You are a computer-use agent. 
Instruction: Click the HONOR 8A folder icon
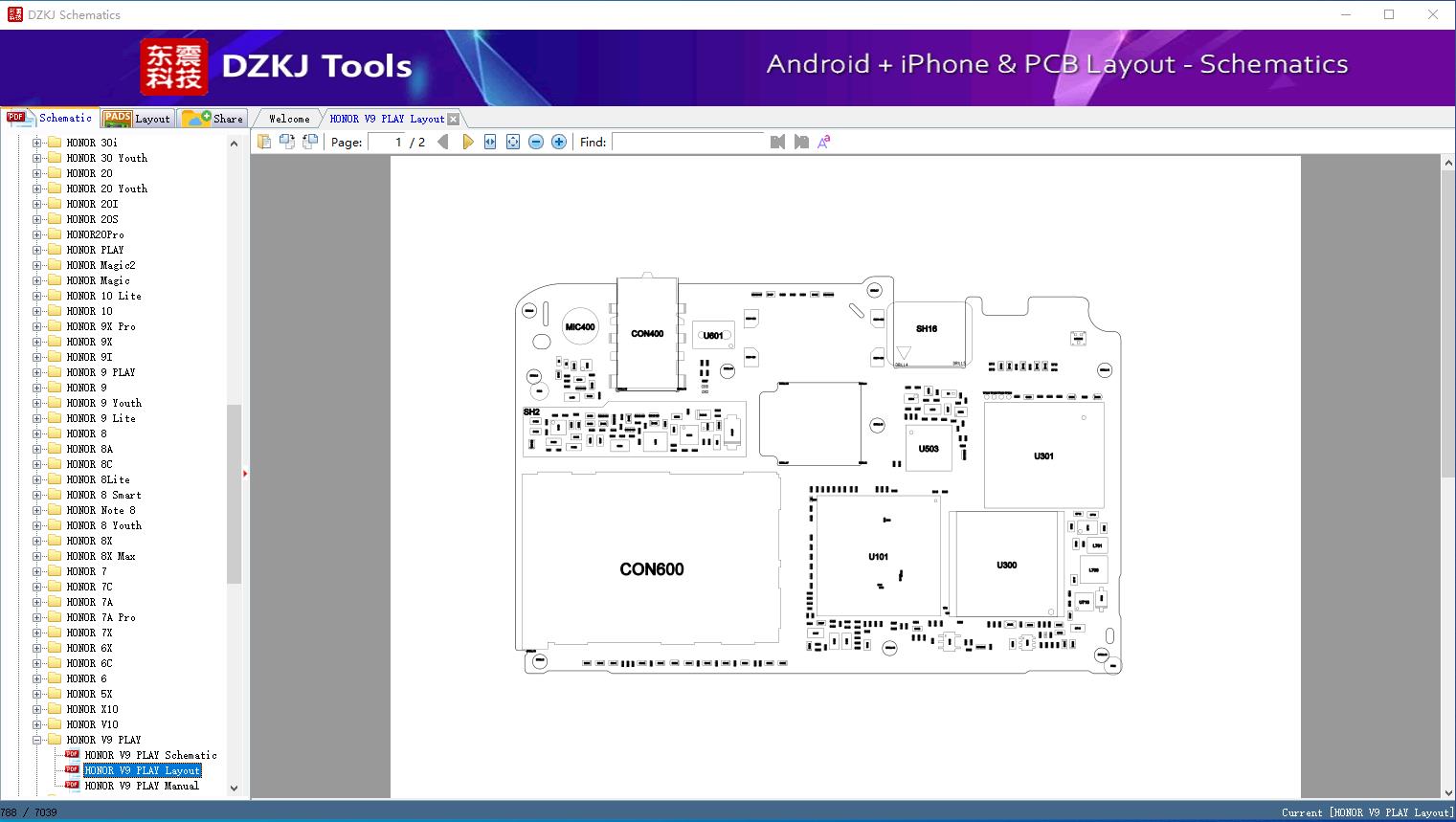coord(55,449)
